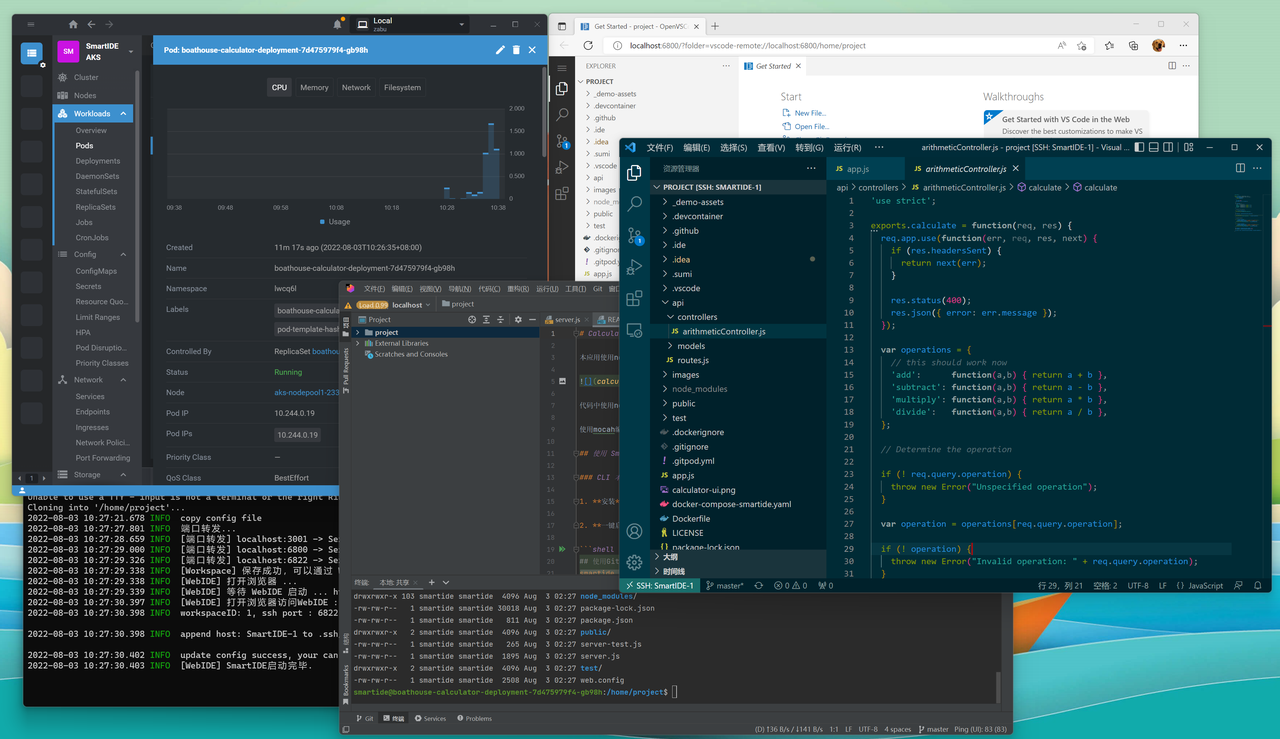
Task: Toggle panel visibility in VS Code titlebar
Action: click(1153, 147)
